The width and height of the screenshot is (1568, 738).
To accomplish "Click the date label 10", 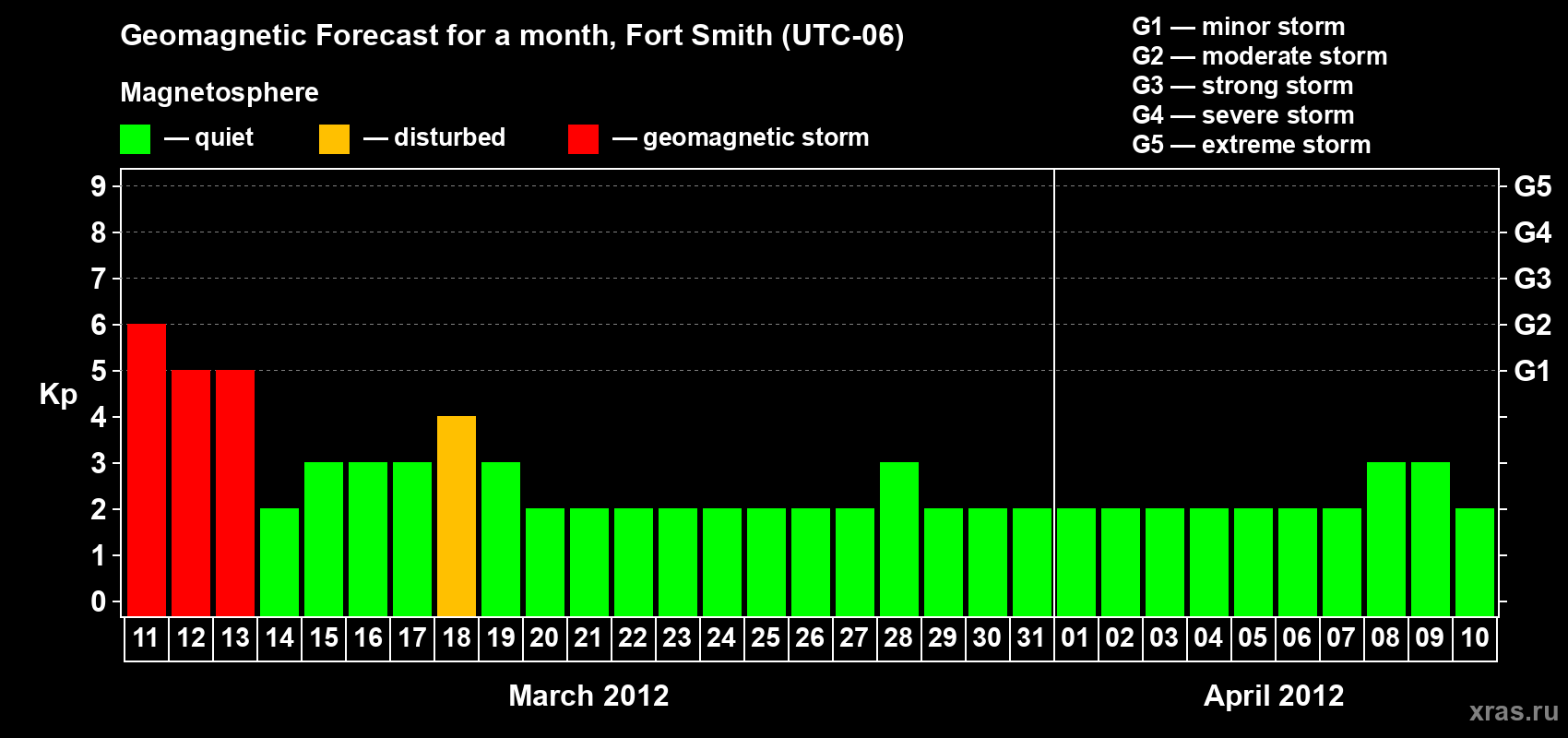I will point(1475,637).
